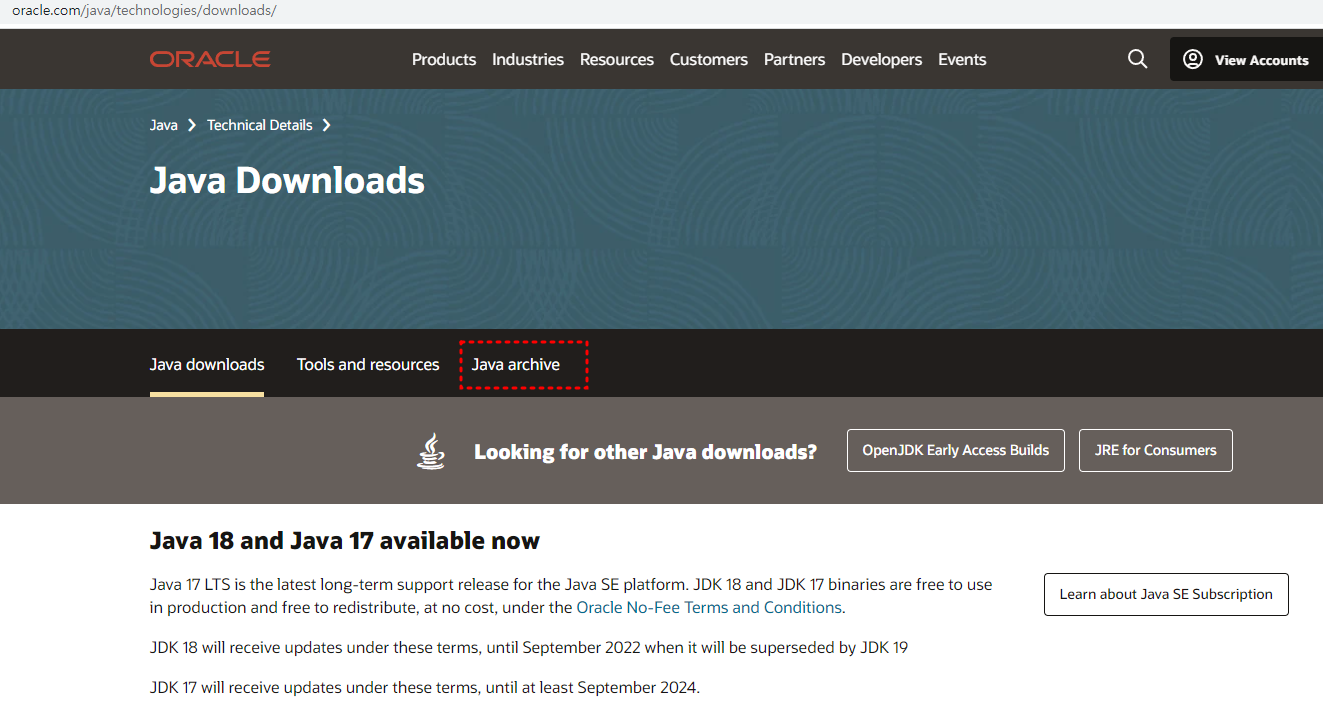Open the Partners menu

point(794,59)
